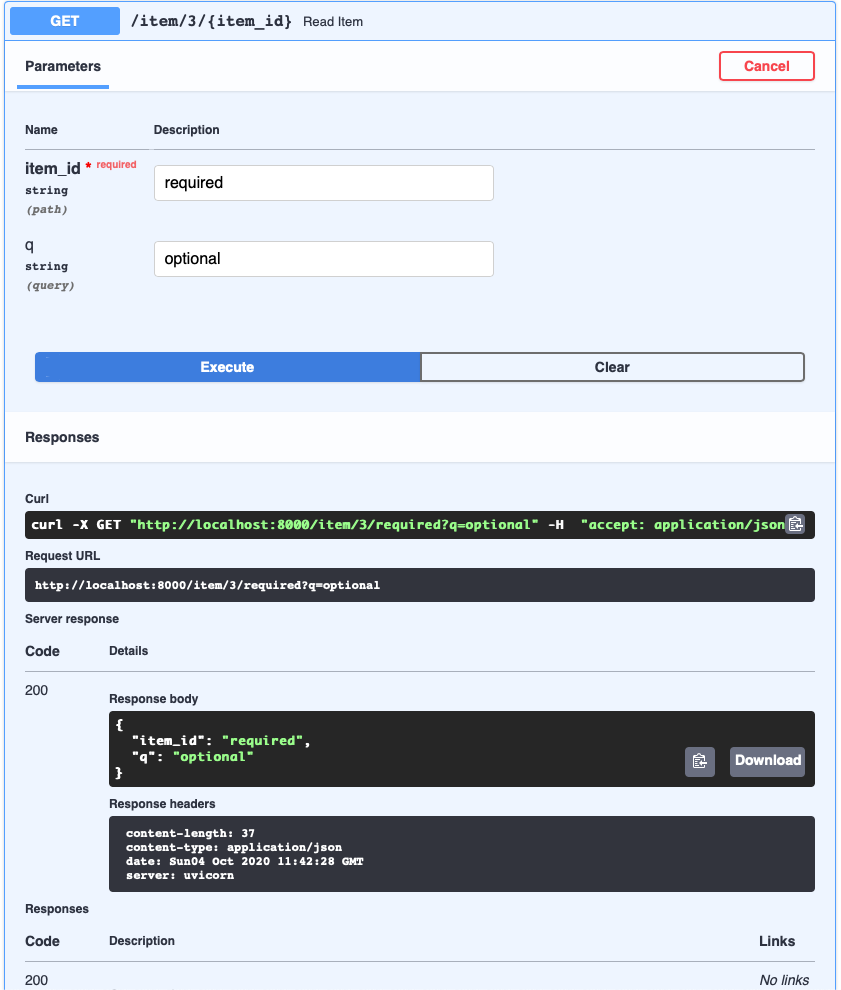
Task: Click the q query input field
Action: 323,259
